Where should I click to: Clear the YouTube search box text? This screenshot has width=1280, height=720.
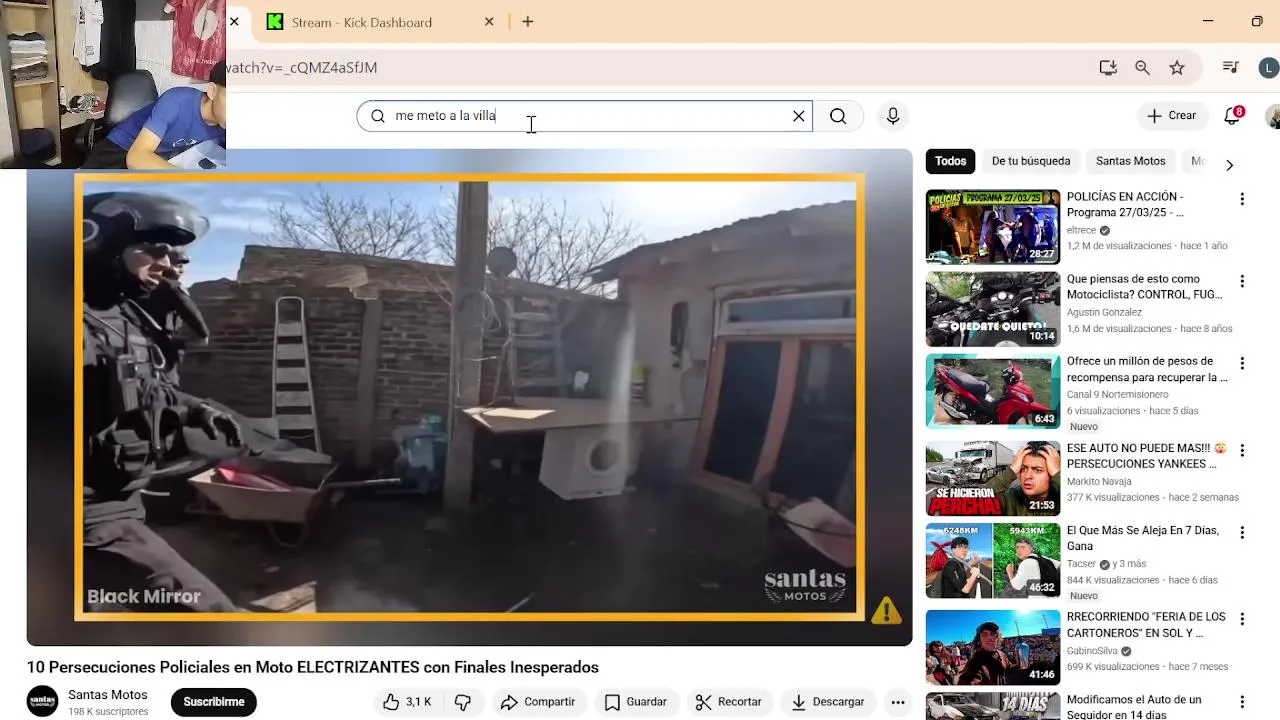[798, 116]
